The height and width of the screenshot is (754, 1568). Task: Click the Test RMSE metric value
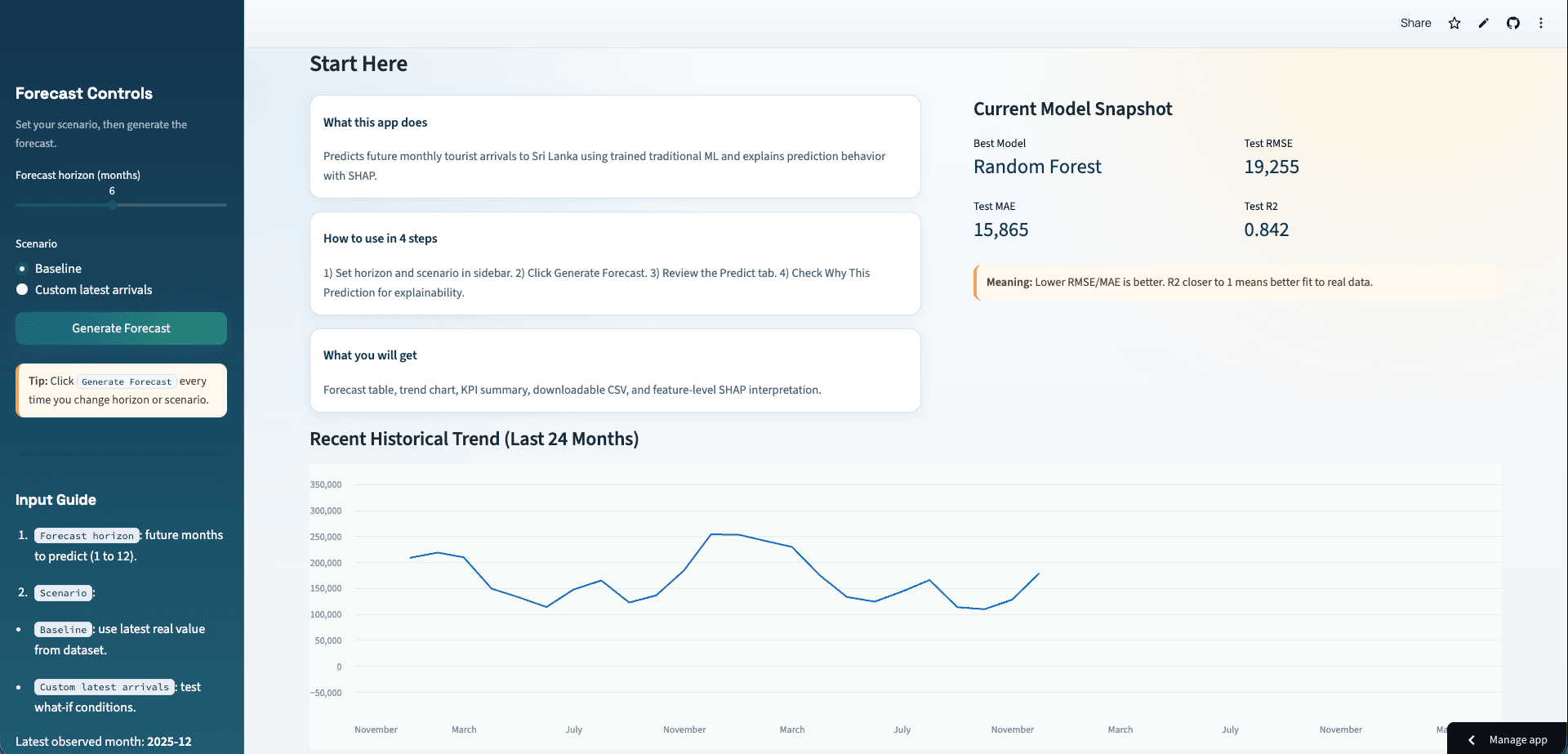tap(1272, 167)
